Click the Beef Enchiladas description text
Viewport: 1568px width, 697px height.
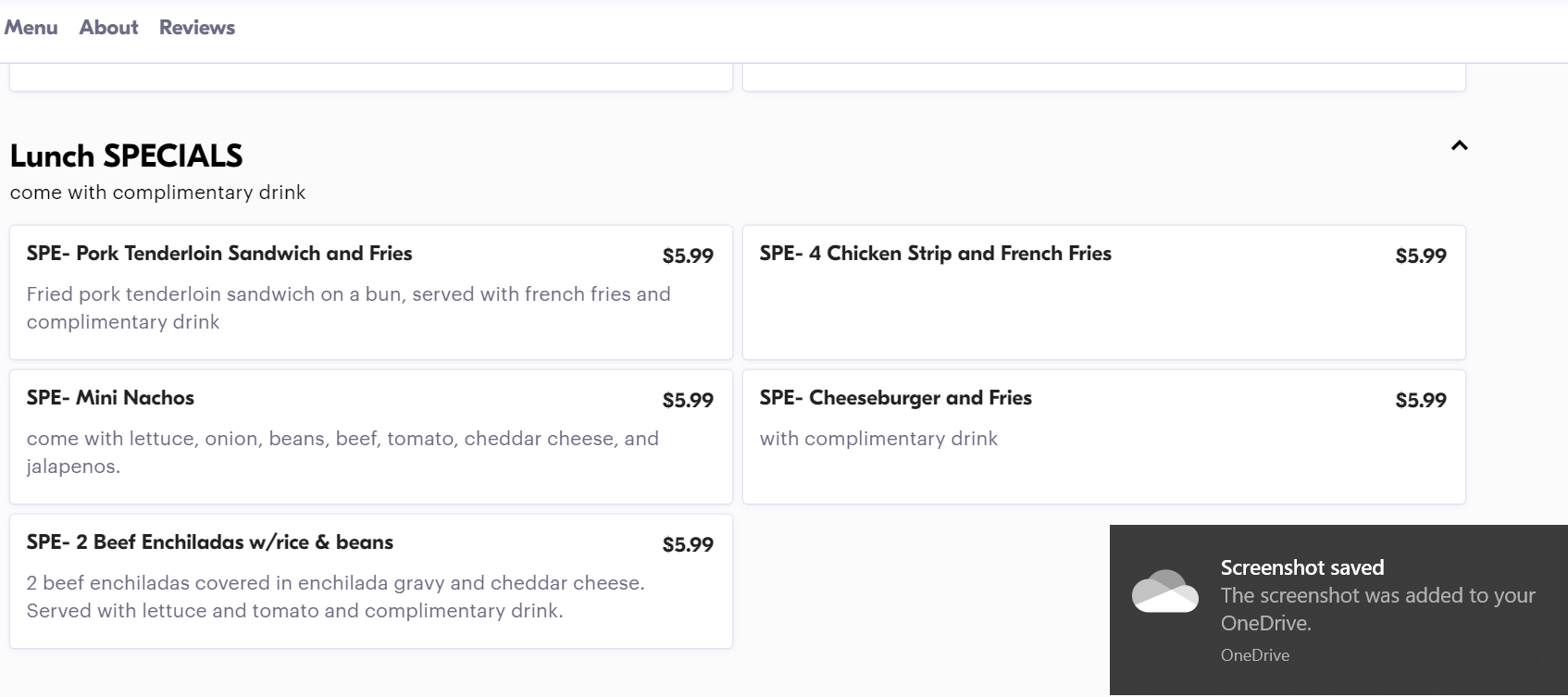coord(335,597)
